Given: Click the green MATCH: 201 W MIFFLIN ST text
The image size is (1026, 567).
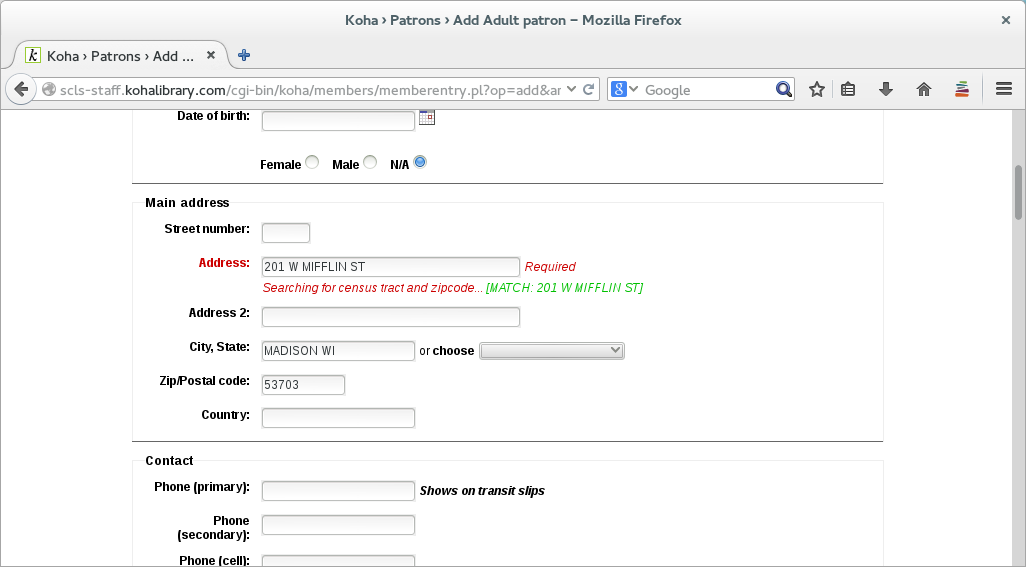Looking at the screenshot, I should coord(565,288).
